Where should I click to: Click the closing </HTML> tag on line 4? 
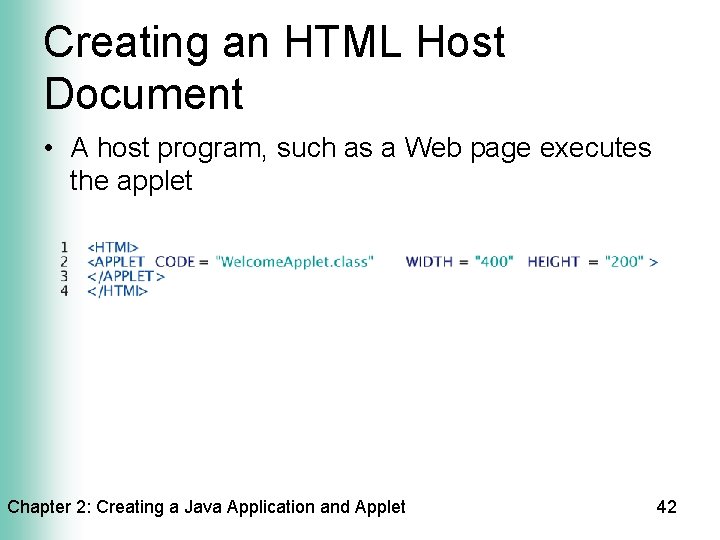(x=118, y=291)
